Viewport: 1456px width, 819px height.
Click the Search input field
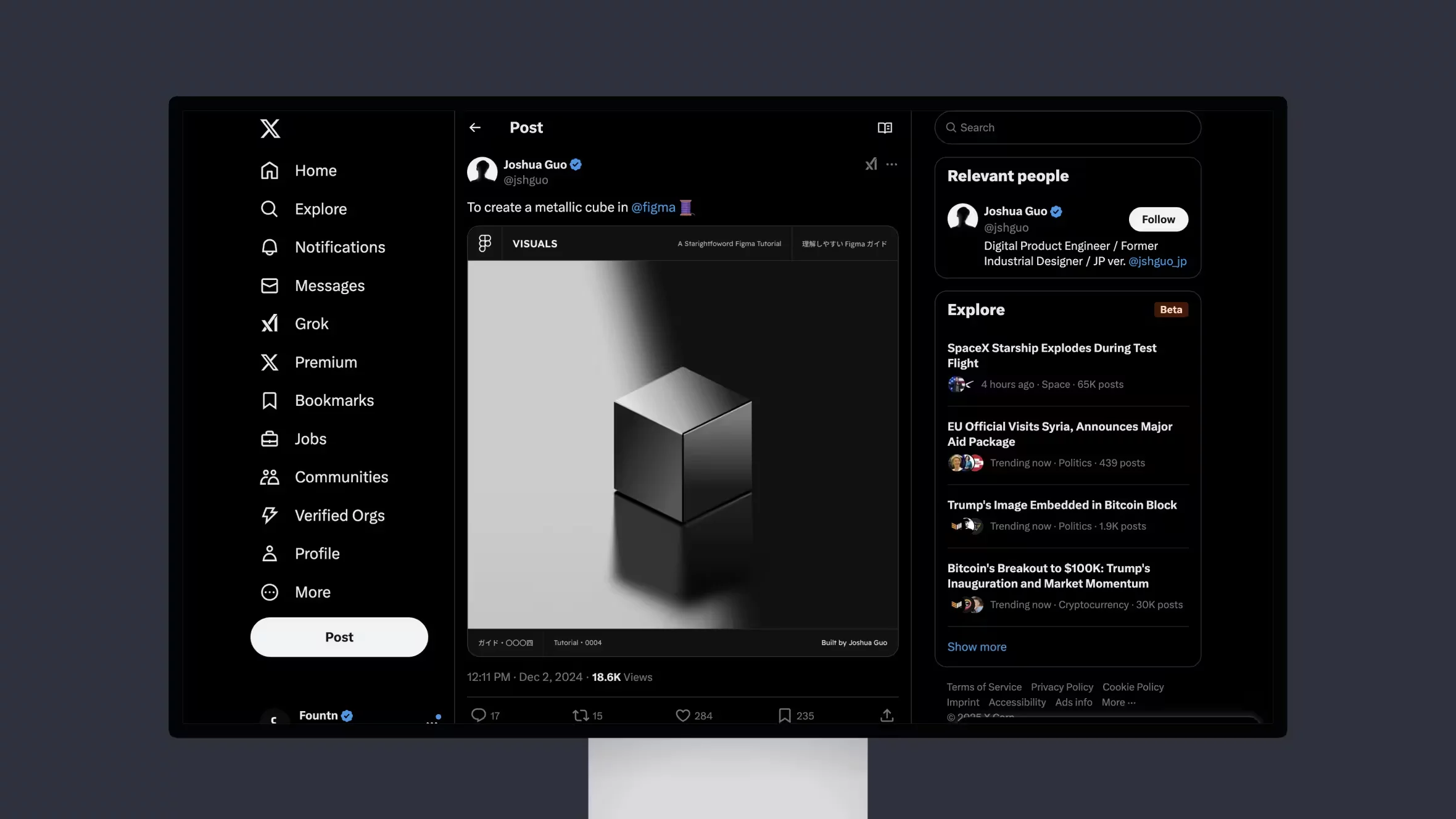(1067, 127)
